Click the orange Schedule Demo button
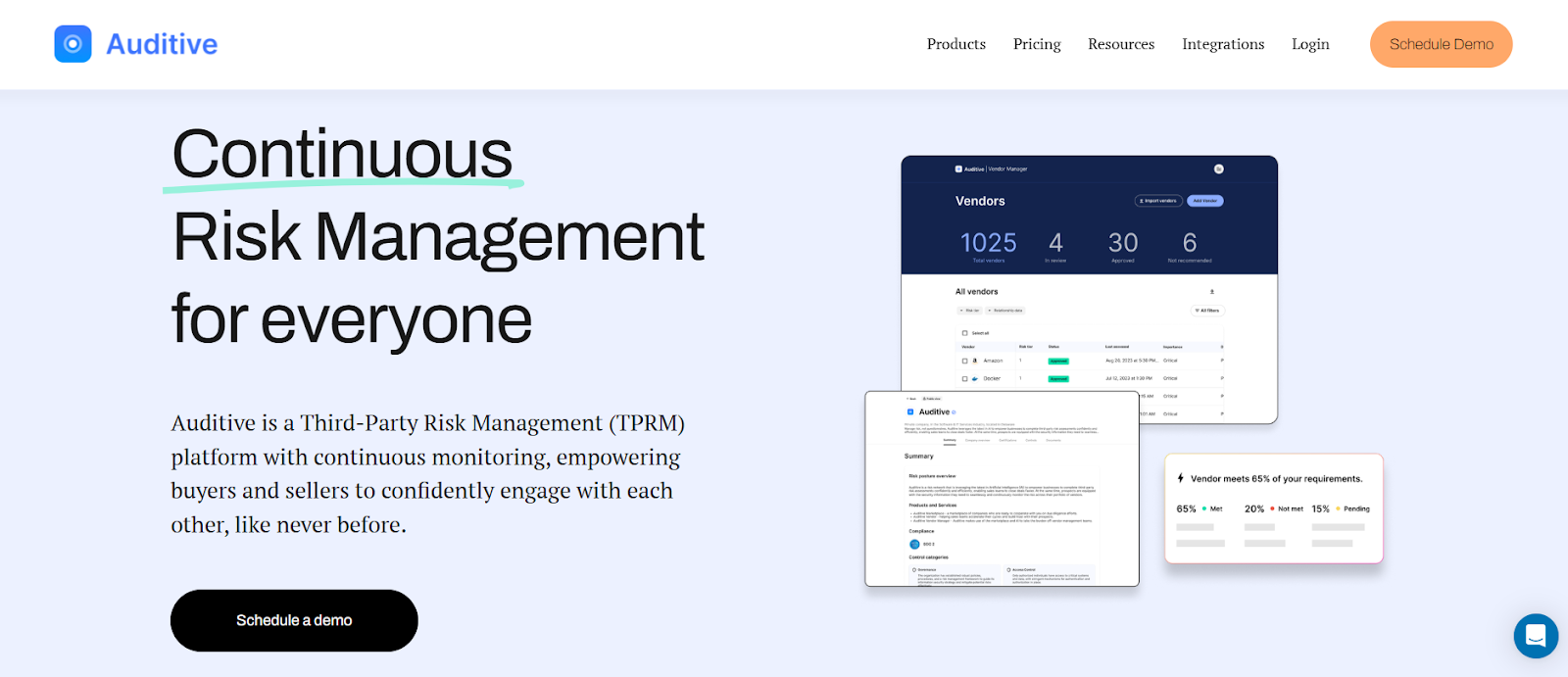Image resolution: width=1568 pixels, height=677 pixels. click(x=1441, y=44)
